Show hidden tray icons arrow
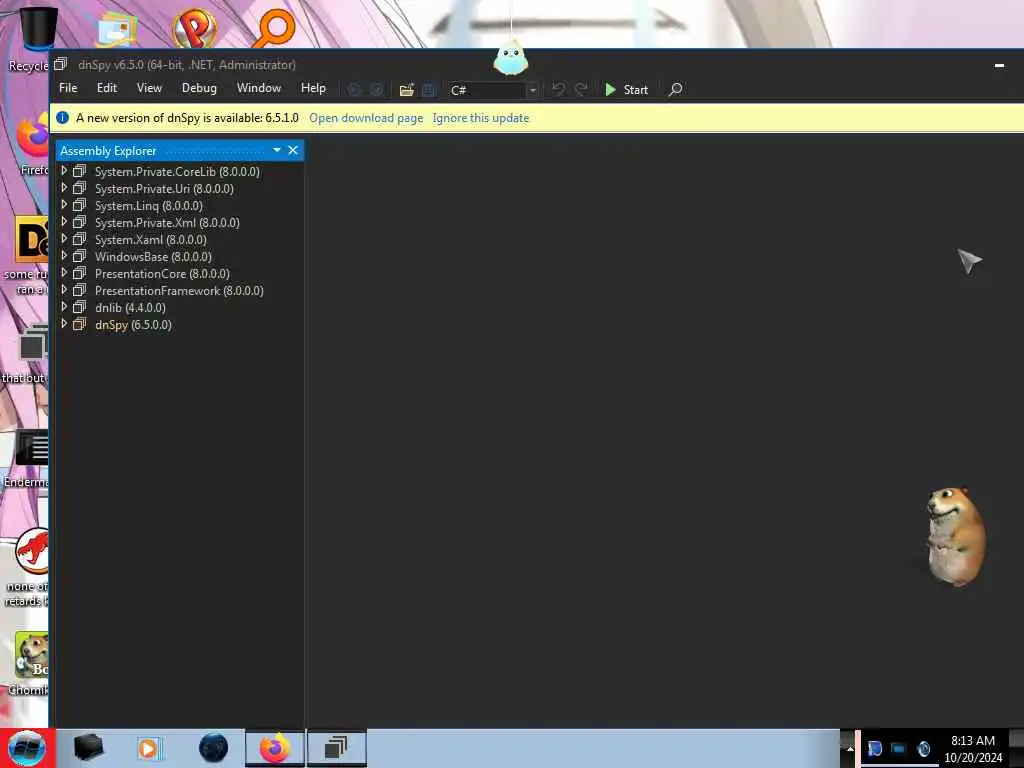The width and height of the screenshot is (1024, 768). tap(849, 748)
